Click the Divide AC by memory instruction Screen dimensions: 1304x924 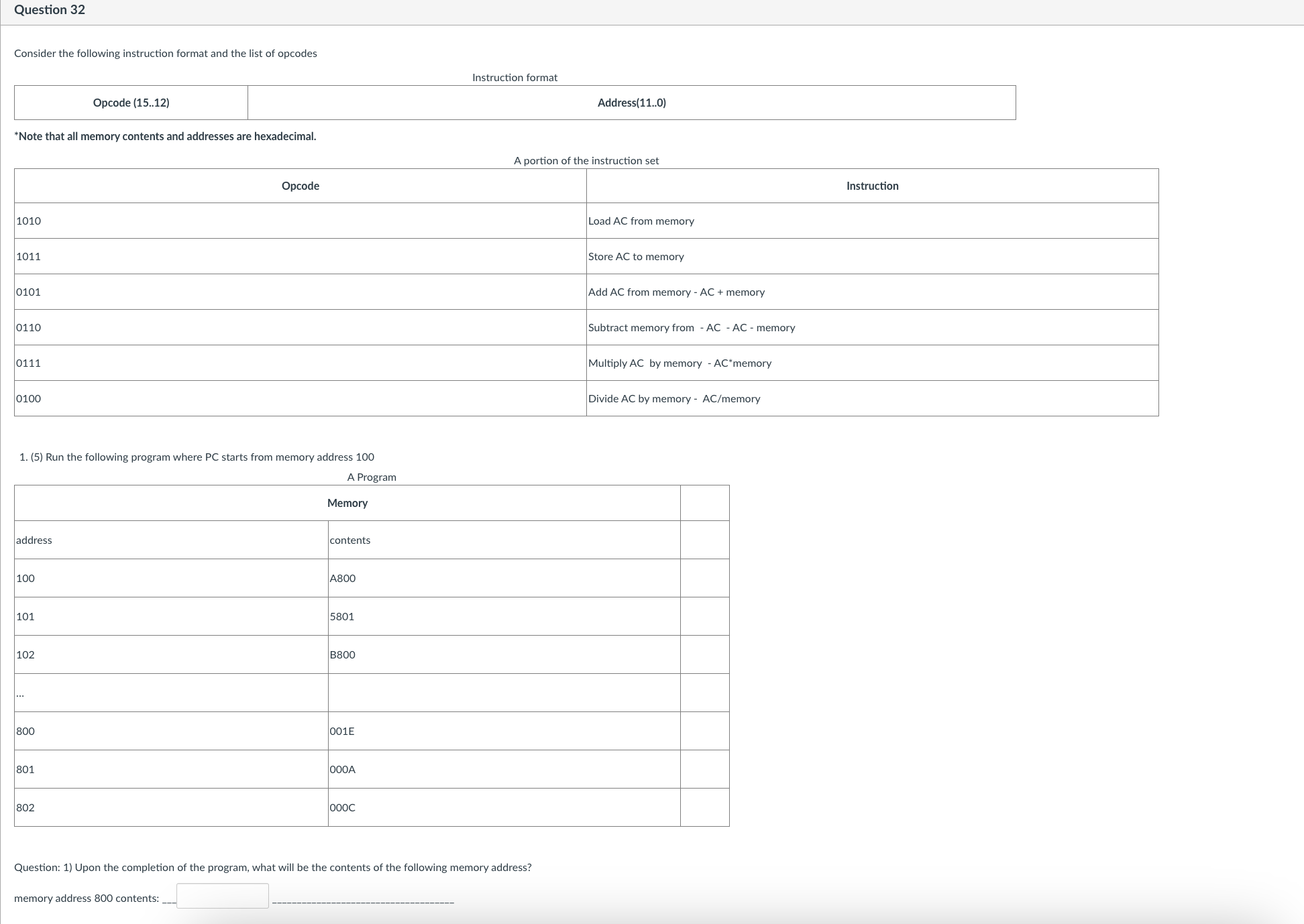673,399
